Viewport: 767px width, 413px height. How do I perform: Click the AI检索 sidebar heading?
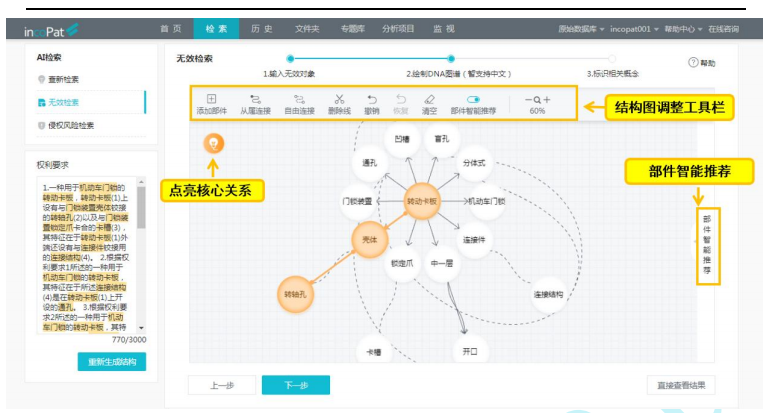coord(49,57)
